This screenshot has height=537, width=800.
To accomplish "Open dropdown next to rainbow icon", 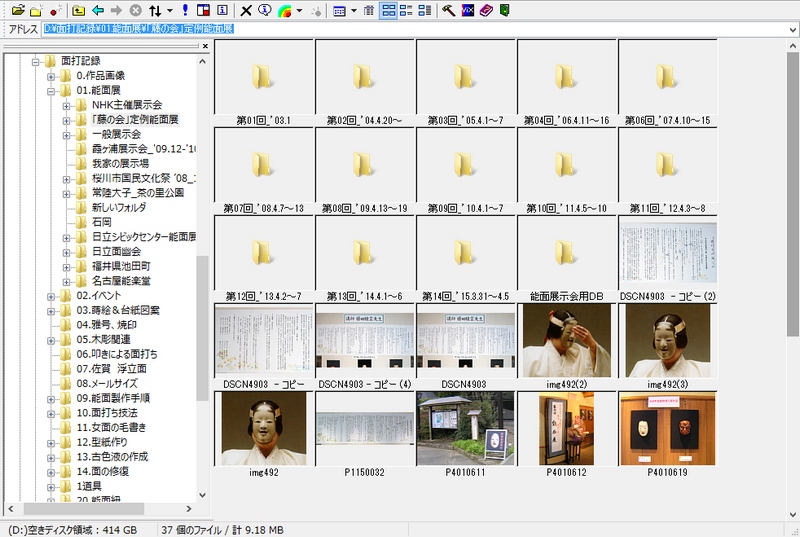I will point(299,10).
